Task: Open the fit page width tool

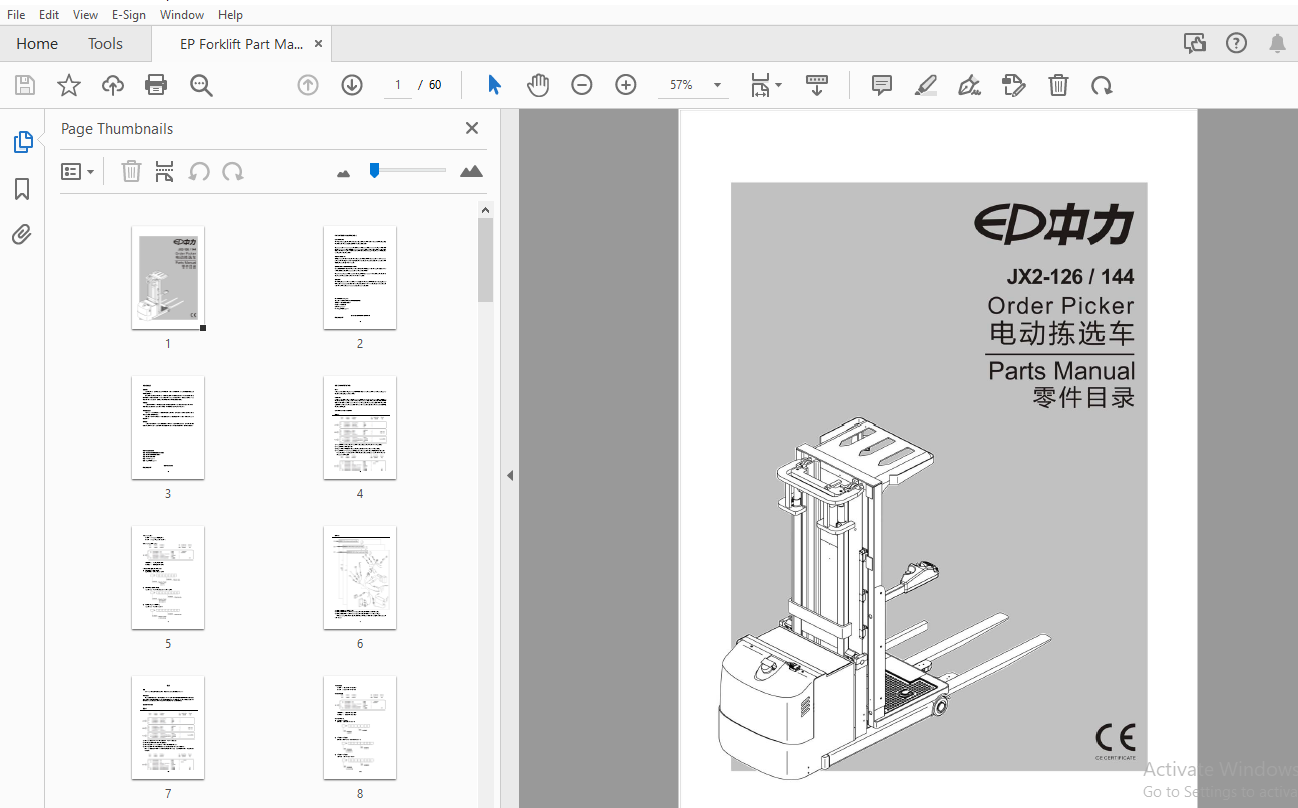Action: (x=761, y=86)
